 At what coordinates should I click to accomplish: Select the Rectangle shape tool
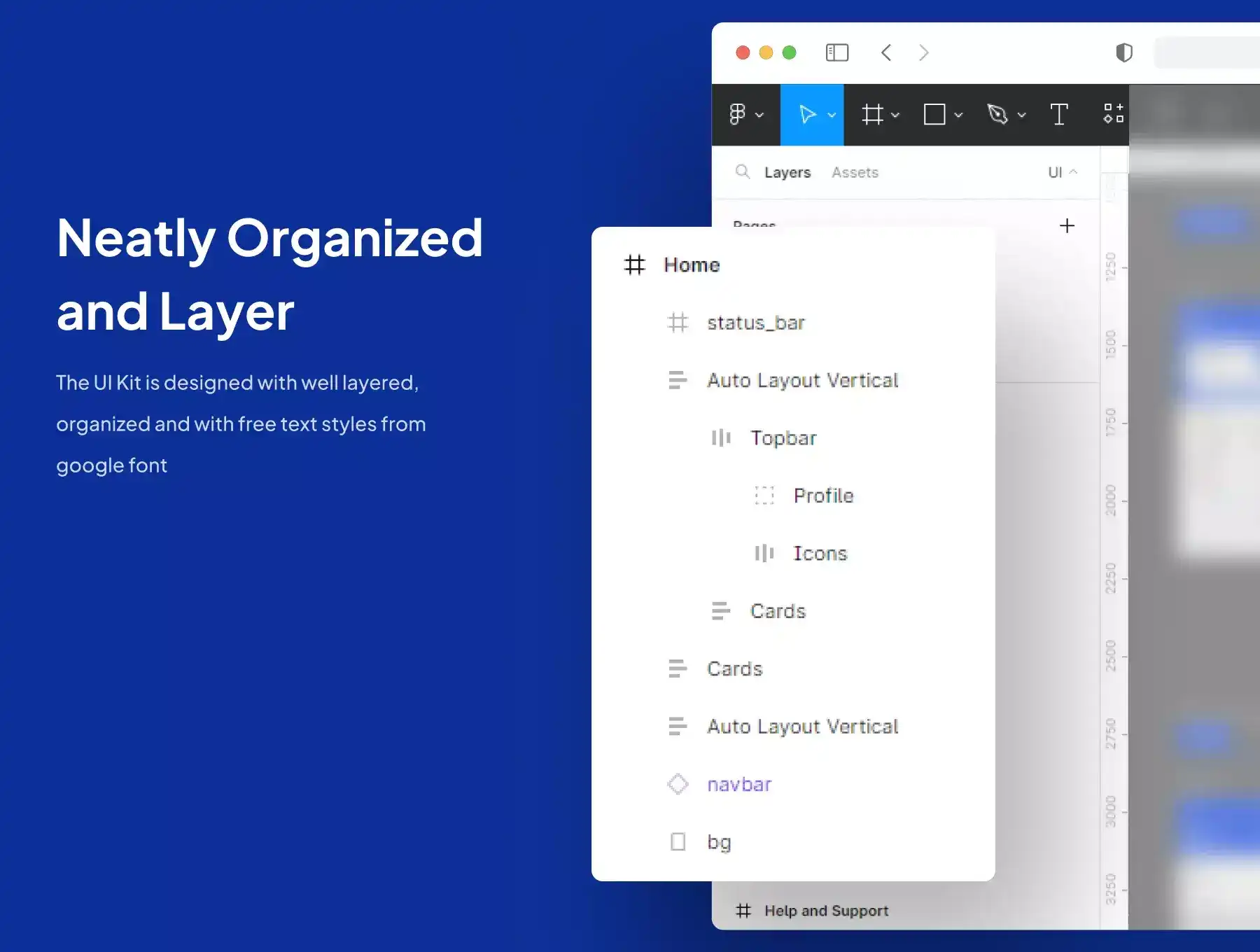[934, 114]
